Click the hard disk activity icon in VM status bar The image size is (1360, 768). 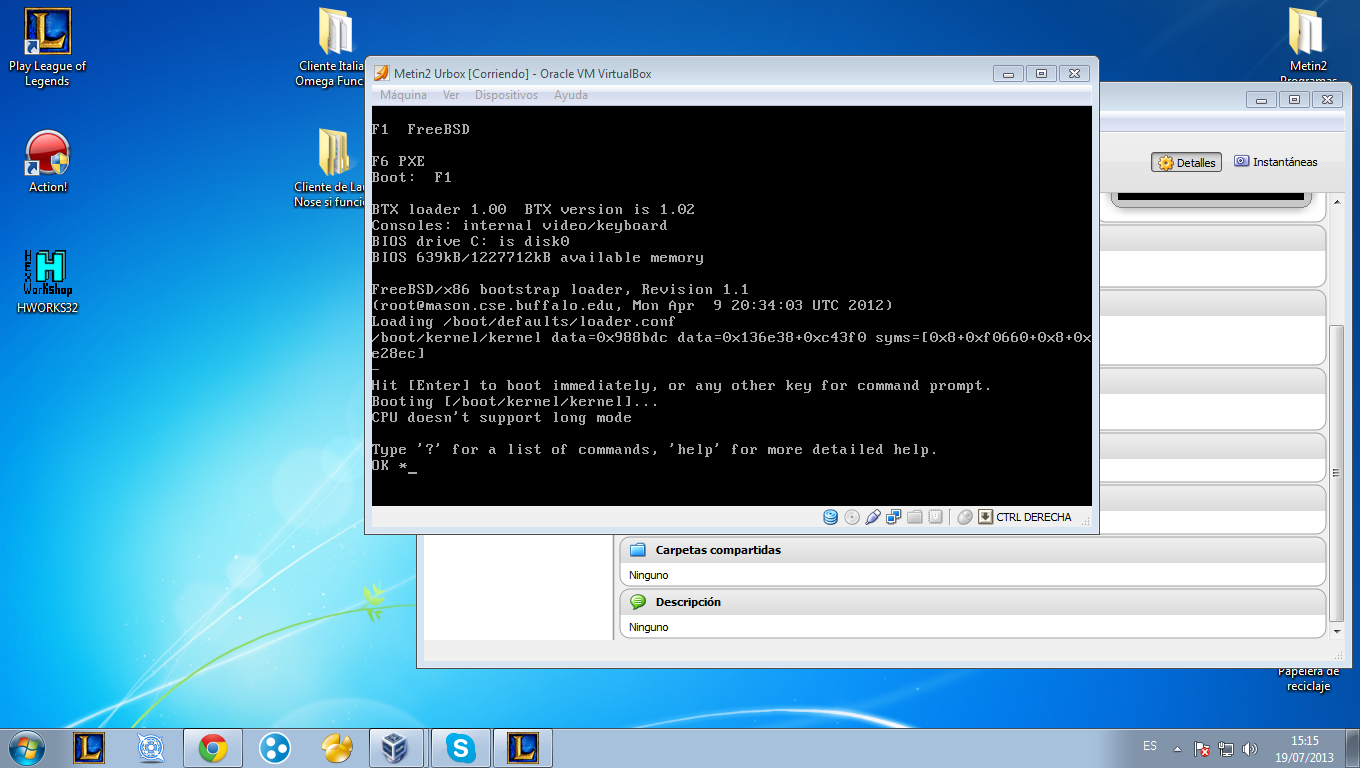click(x=830, y=517)
